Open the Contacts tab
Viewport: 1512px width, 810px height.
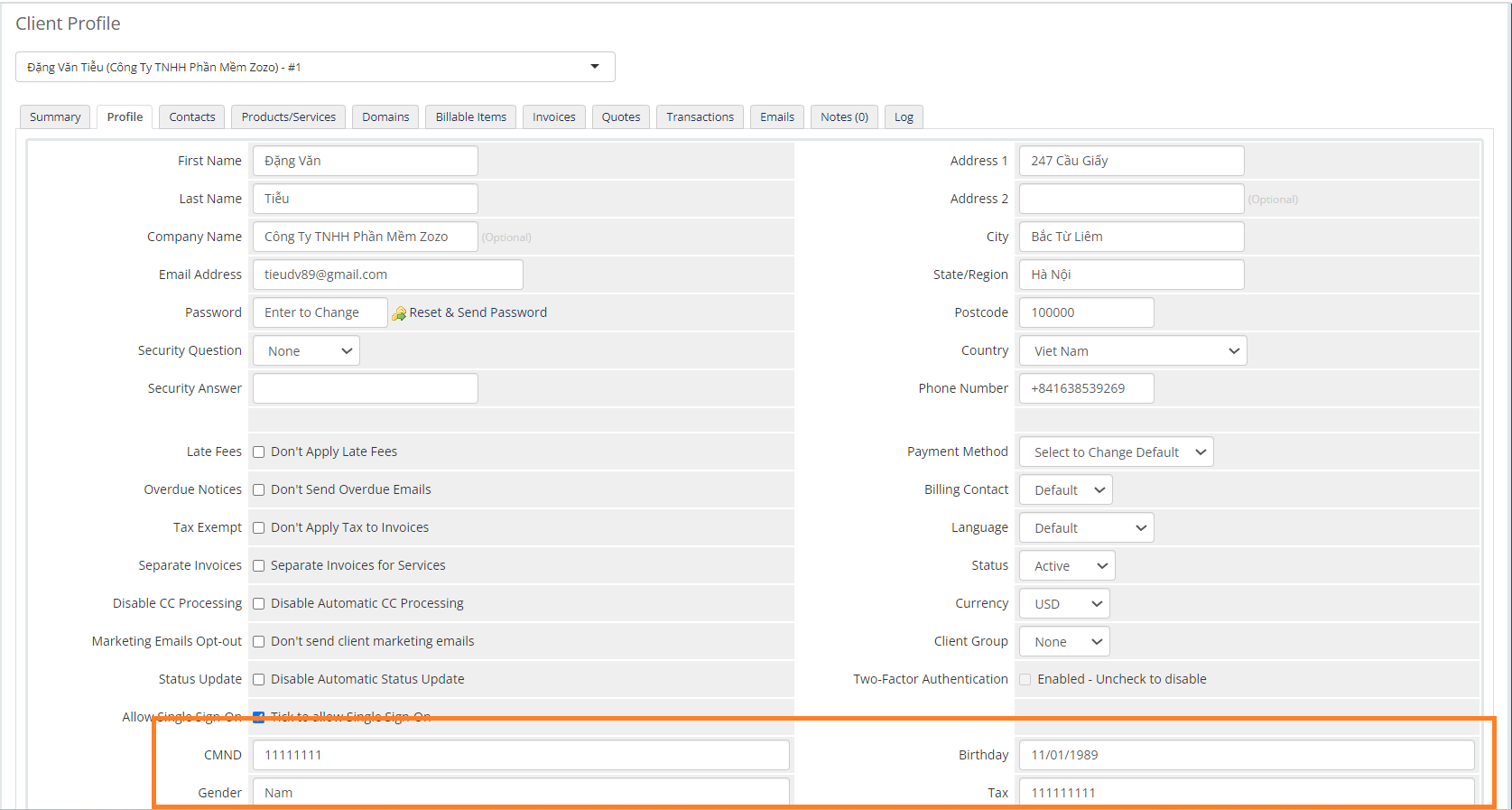pyautogui.click(x=192, y=116)
